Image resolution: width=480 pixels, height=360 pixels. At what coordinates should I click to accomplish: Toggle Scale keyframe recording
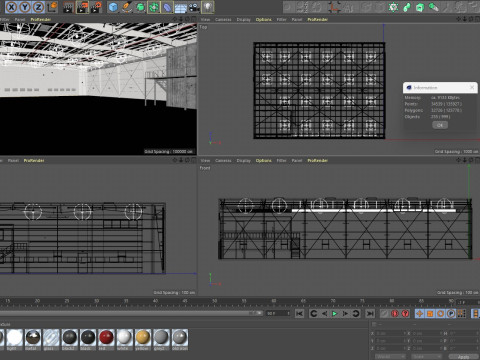click(430, 314)
